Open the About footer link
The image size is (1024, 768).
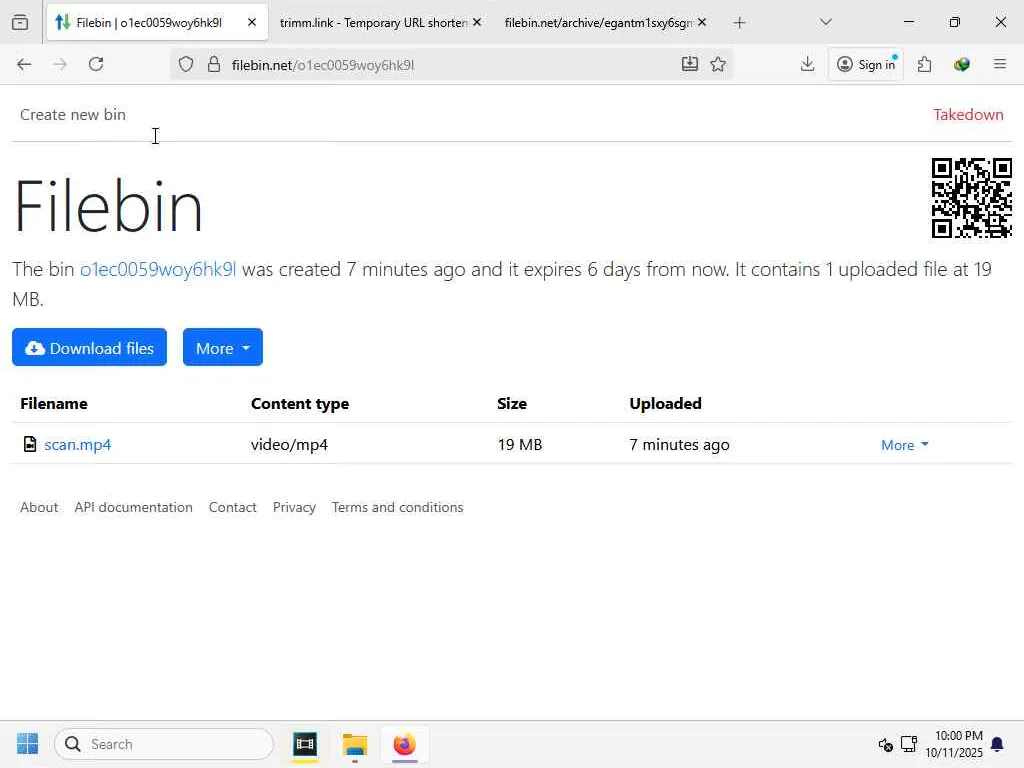(39, 507)
